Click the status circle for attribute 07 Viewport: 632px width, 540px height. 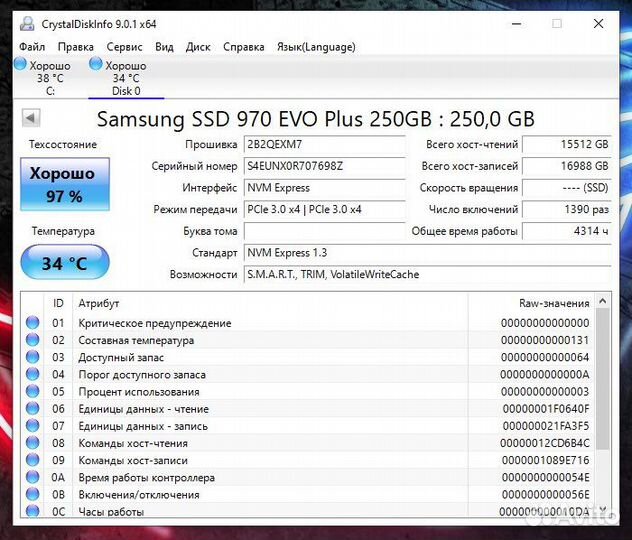tap(33, 425)
